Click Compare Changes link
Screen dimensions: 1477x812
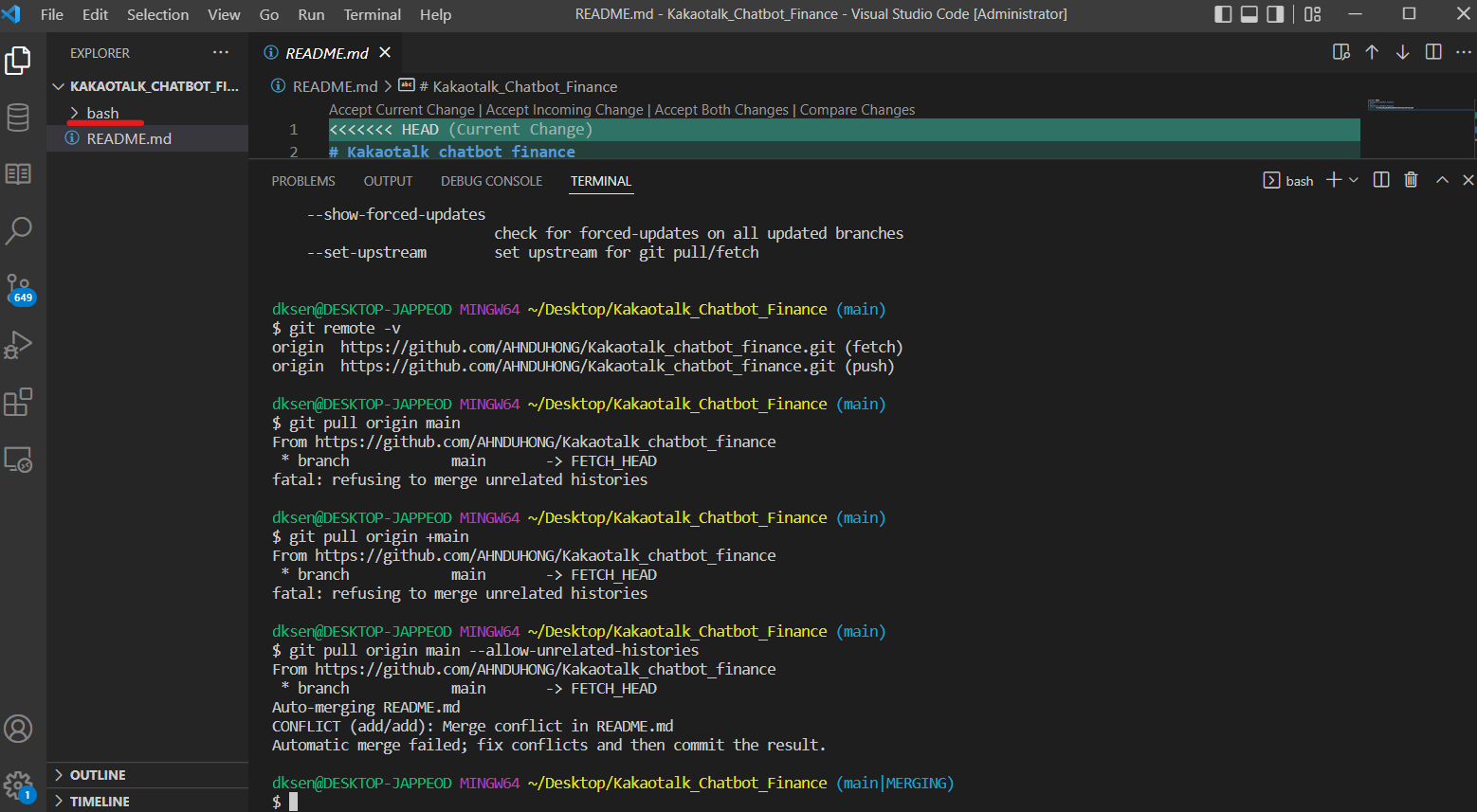click(x=857, y=110)
